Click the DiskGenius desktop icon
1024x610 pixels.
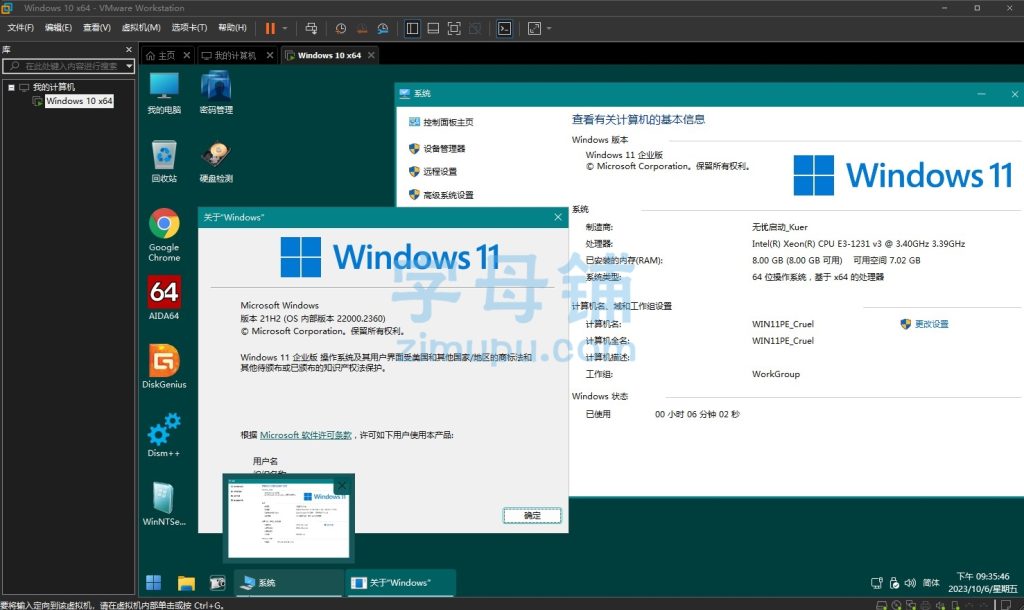164,366
